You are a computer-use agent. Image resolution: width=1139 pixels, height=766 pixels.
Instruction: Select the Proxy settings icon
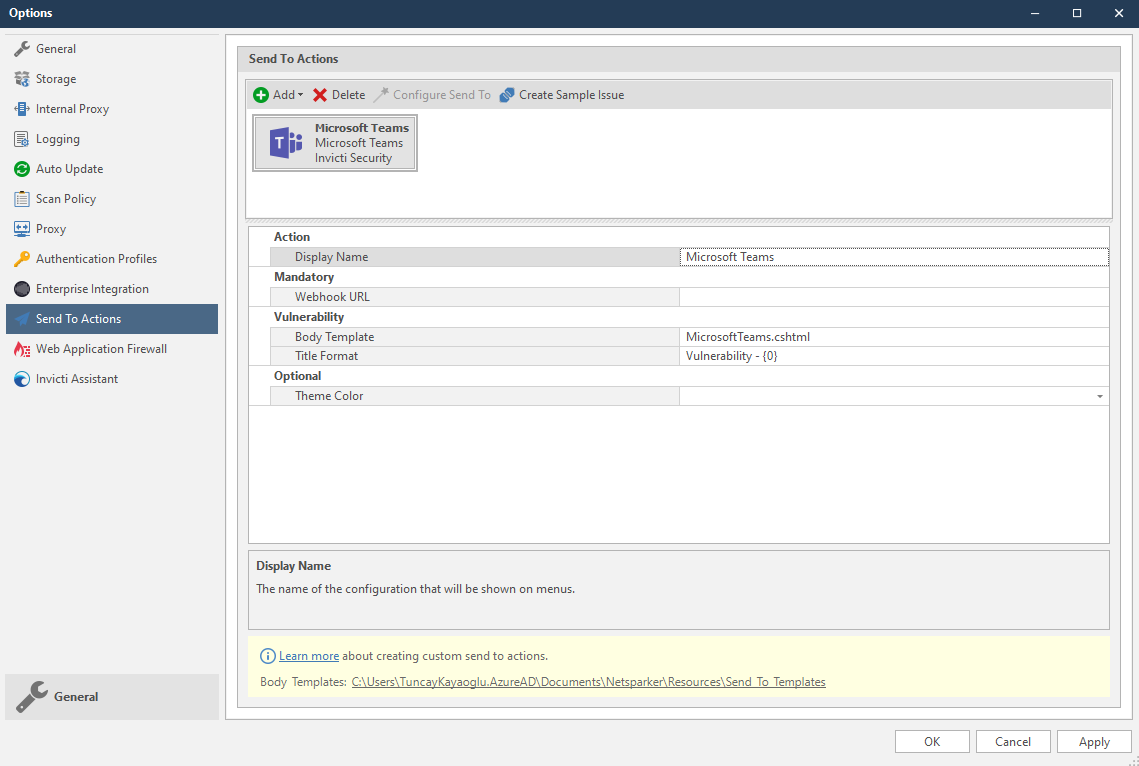pos(21,228)
